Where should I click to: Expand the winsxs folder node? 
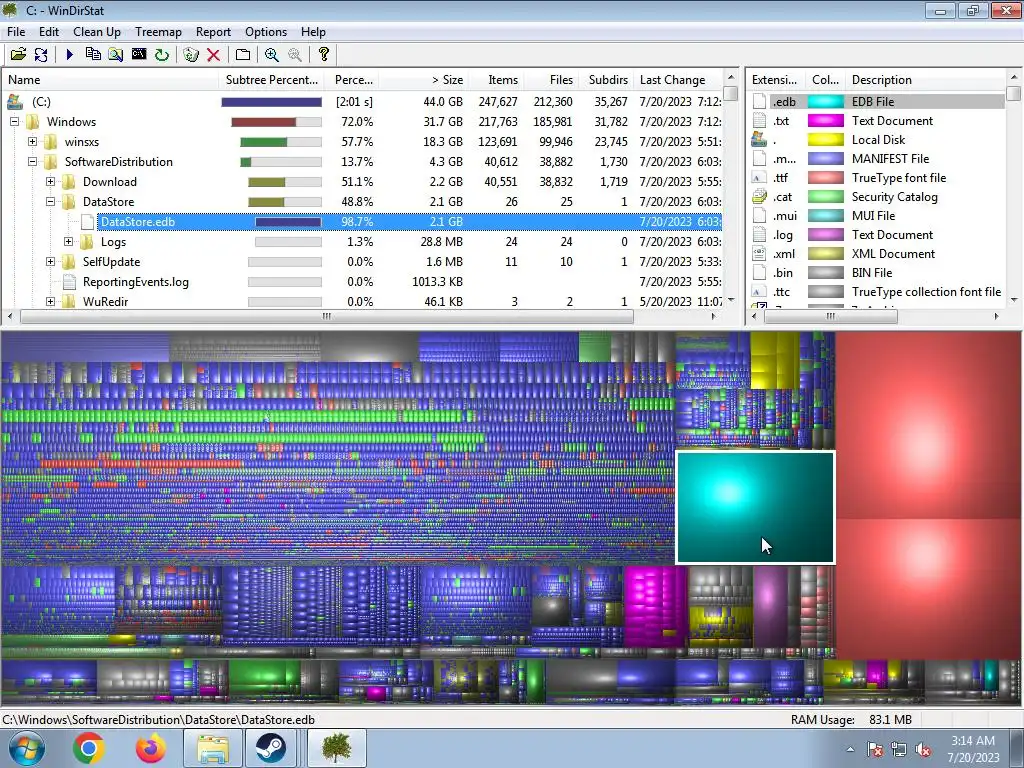click(33, 142)
